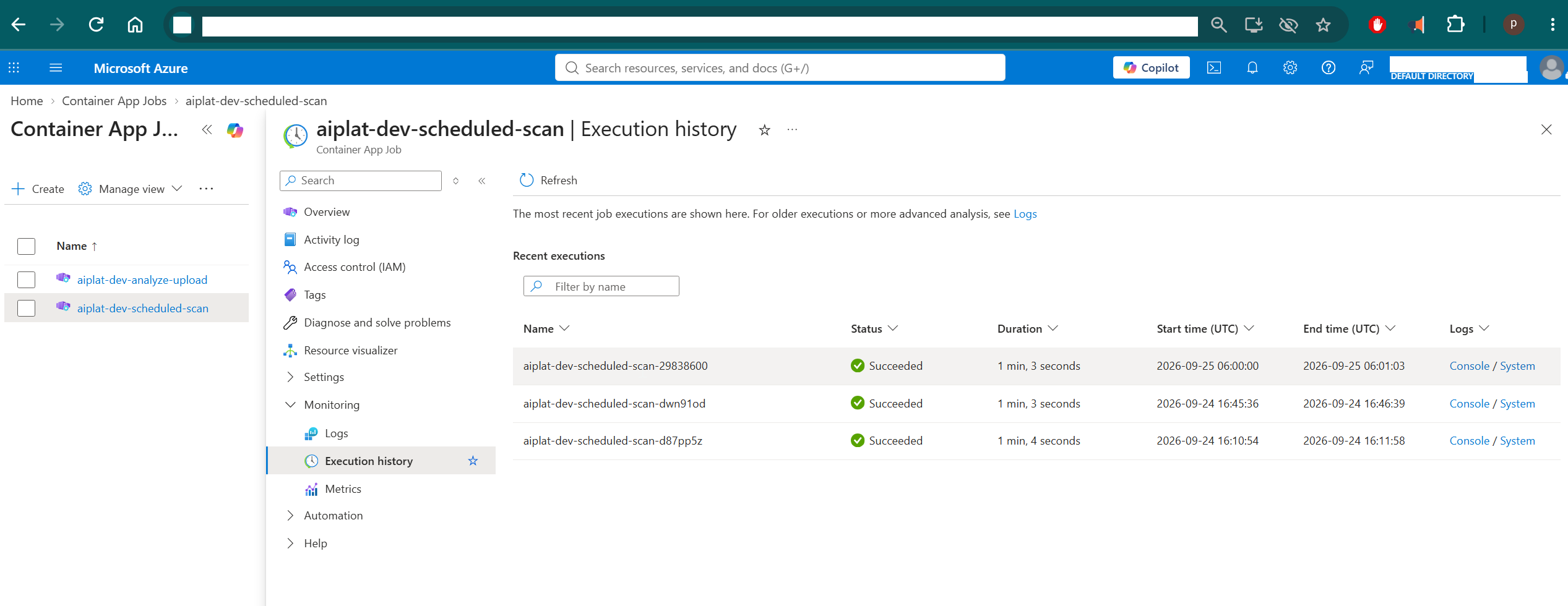Open Access control (IAM)
Screen dimensions: 1568x606
pos(355,267)
